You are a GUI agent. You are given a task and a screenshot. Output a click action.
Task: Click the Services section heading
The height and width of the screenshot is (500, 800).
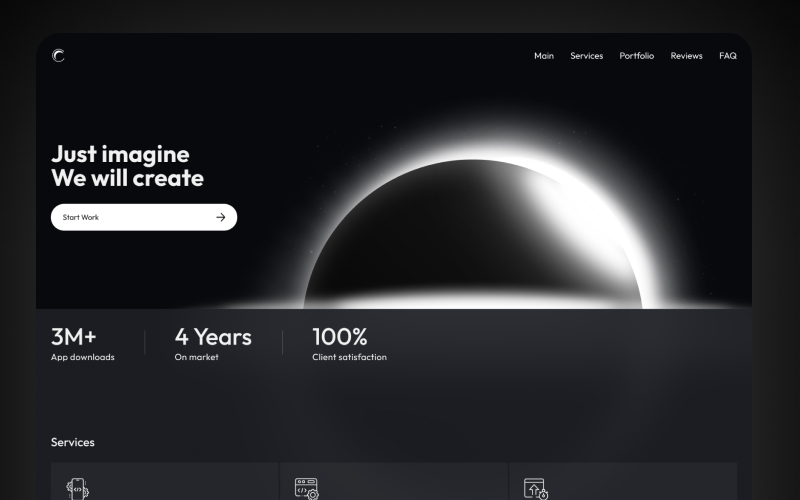(x=72, y=442)
